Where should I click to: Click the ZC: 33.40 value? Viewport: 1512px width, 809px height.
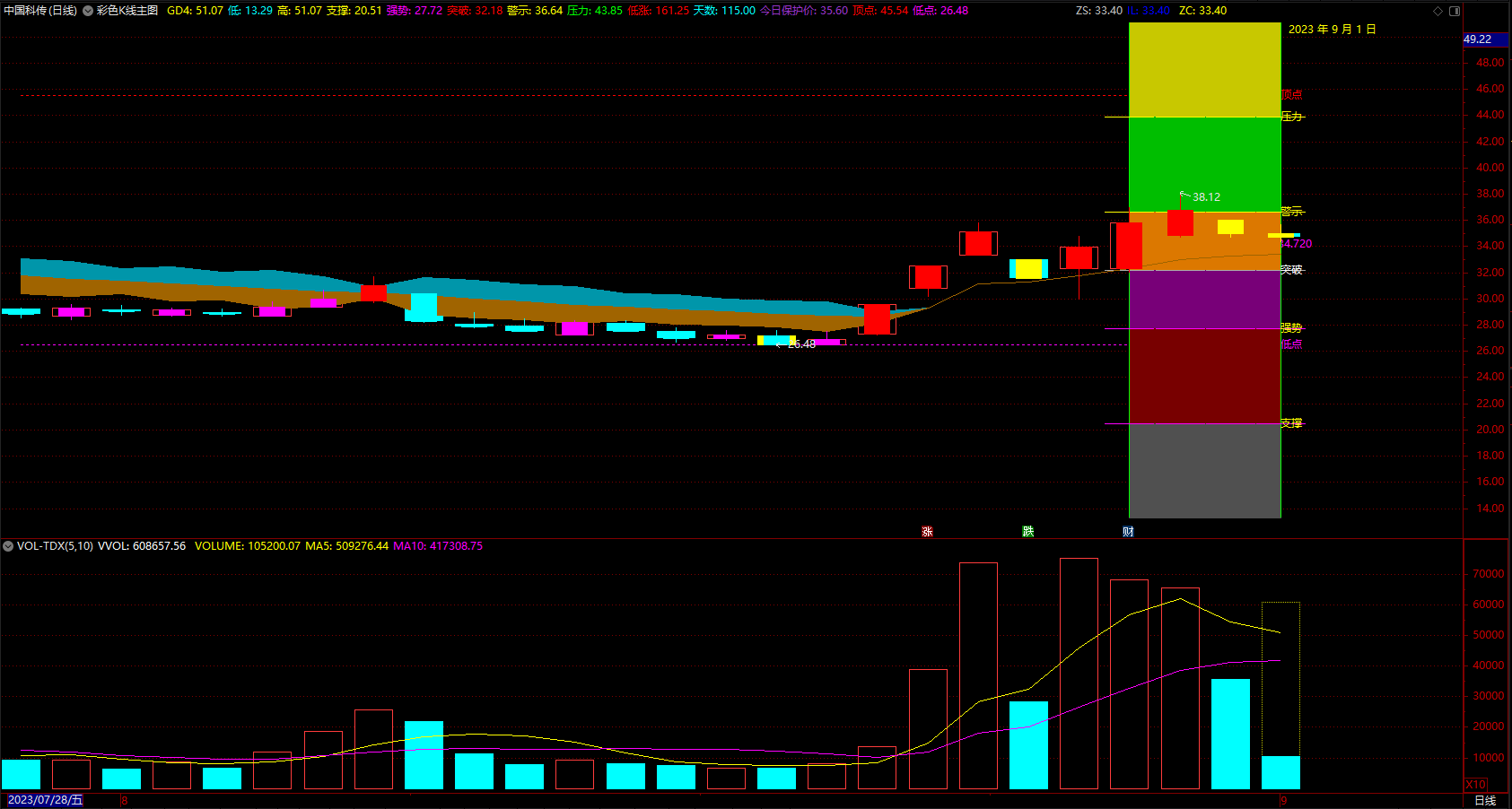pos(1202,11)
